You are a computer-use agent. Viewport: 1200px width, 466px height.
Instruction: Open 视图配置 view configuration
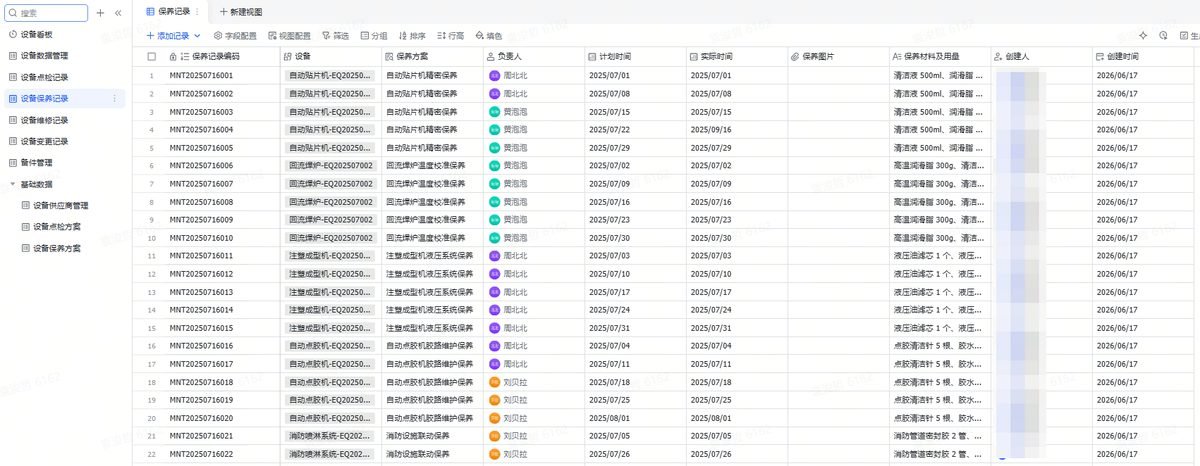[x=289, y=35]
